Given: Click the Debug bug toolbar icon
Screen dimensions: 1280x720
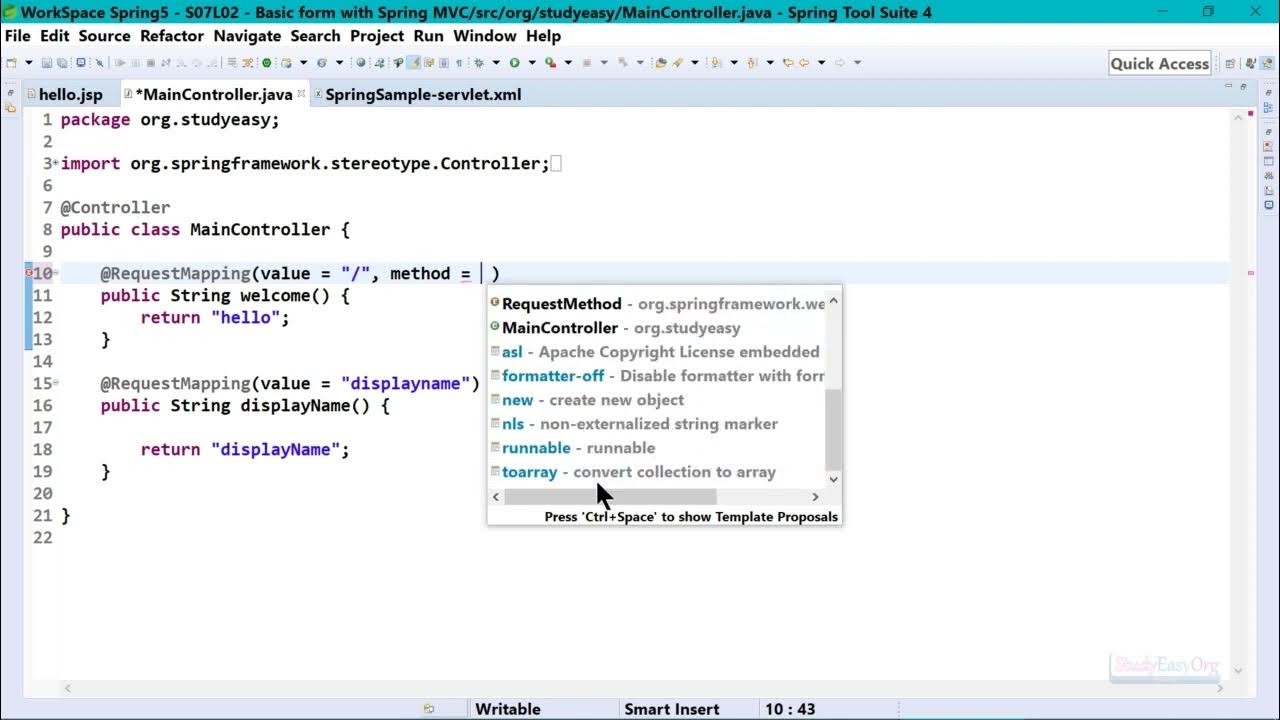Looking at the screenshot, I should point(479,63).
